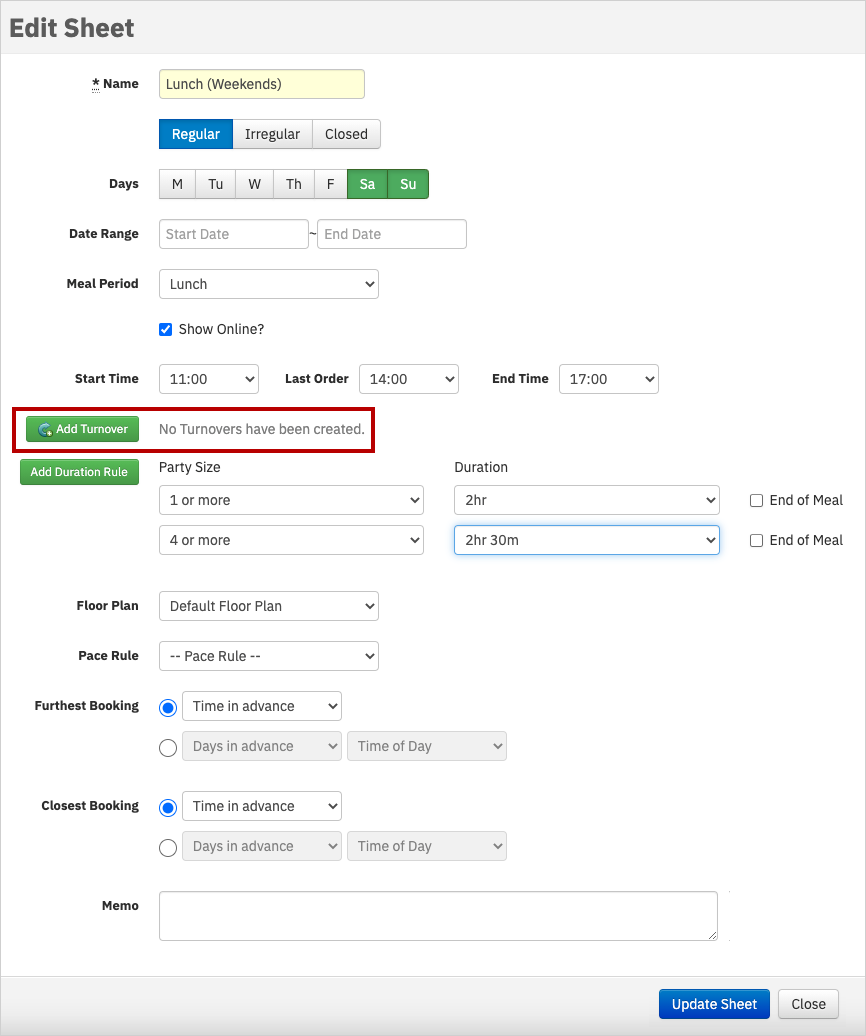Click the End Date field
Viewport: 866px width, 1036px height.
(392, 234)
